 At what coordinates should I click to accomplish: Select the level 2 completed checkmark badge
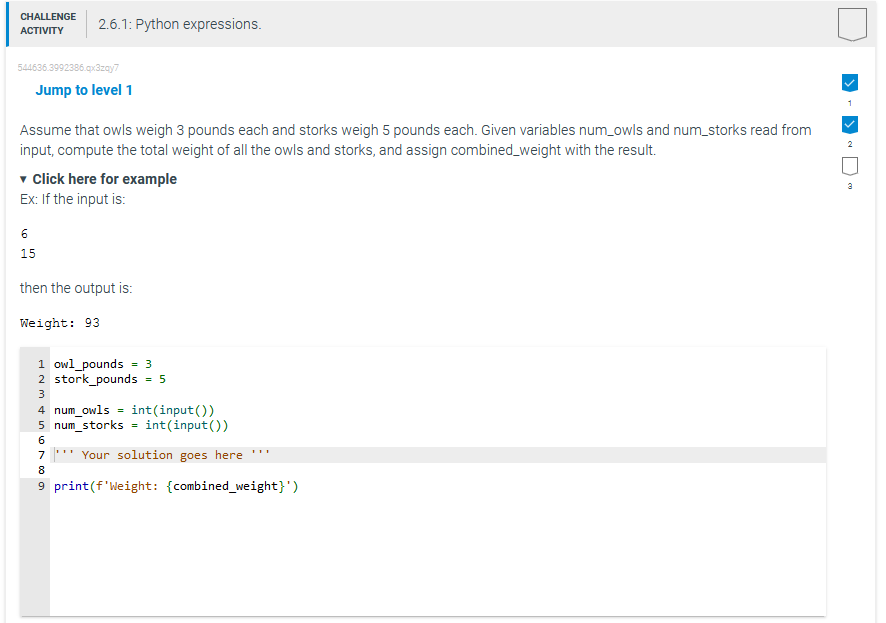(850, 125)
